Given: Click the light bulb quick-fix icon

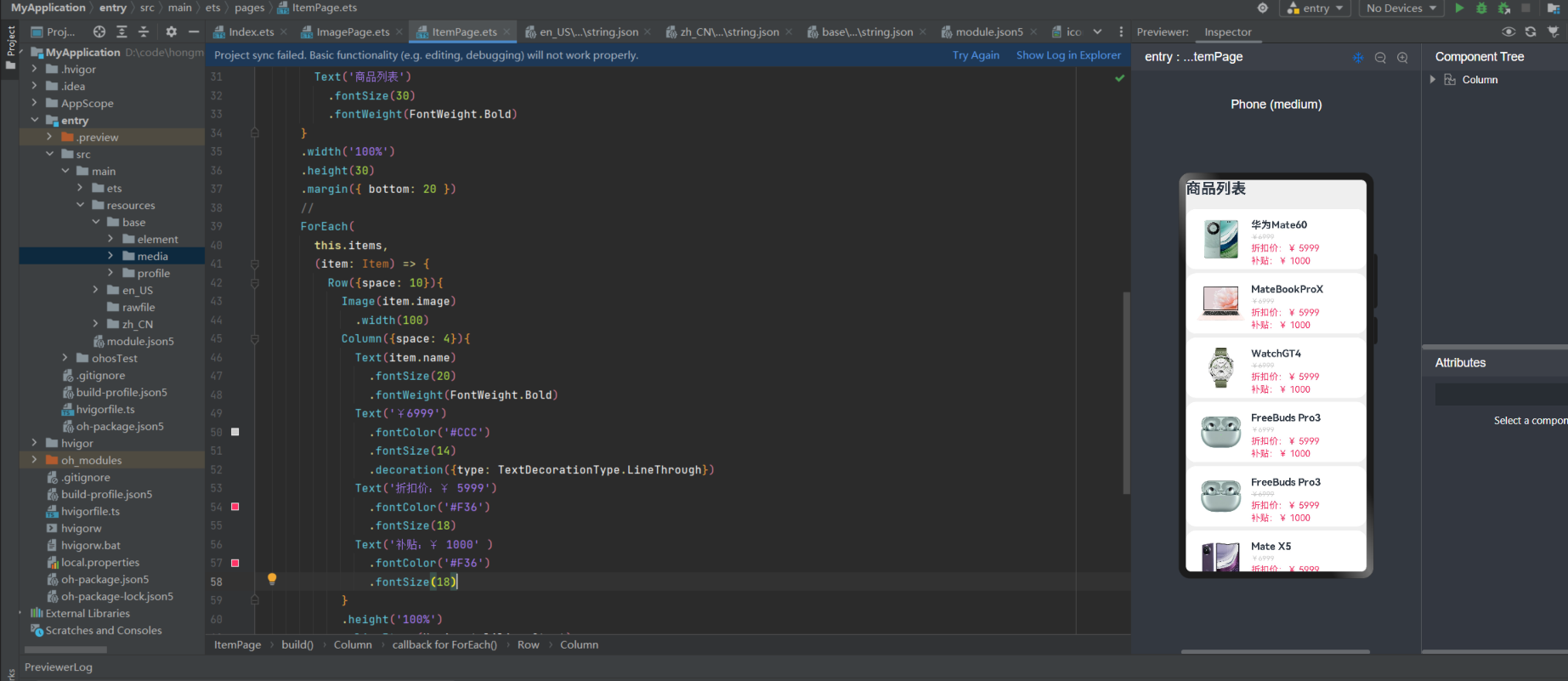Looking at the screenshot, I should click(272, 579).
